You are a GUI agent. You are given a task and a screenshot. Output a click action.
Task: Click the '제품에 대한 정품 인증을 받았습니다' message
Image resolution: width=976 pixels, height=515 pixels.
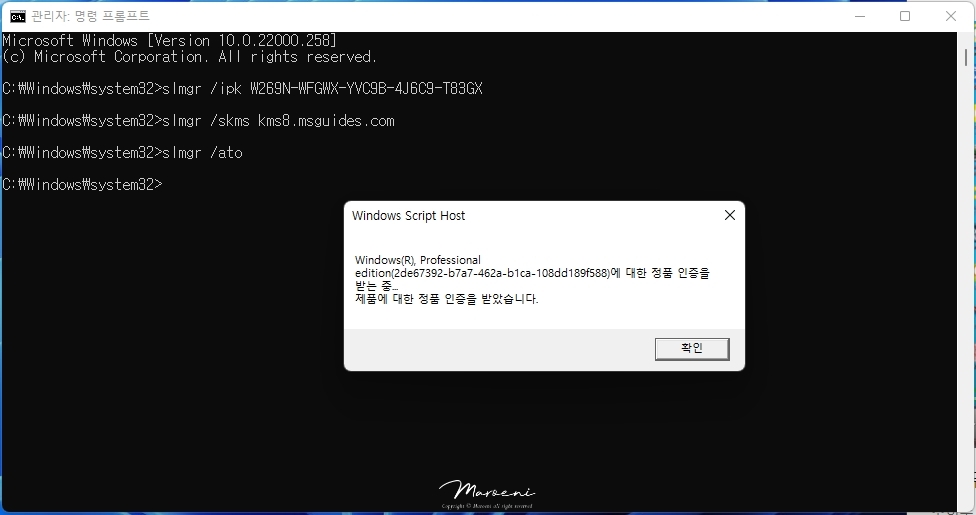[x=446, y=299]
